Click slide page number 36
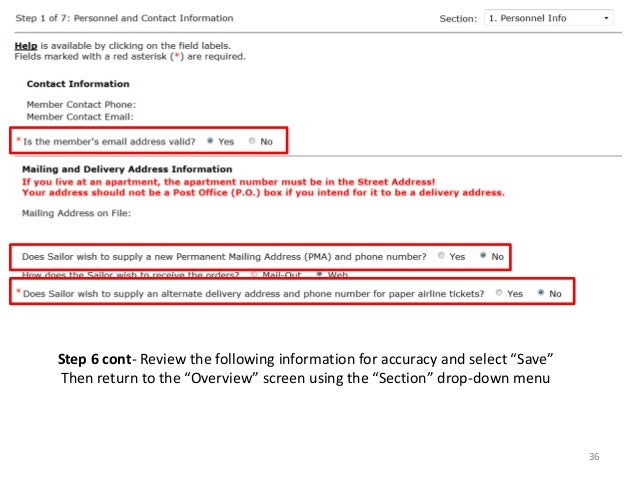 pos(594,457)
